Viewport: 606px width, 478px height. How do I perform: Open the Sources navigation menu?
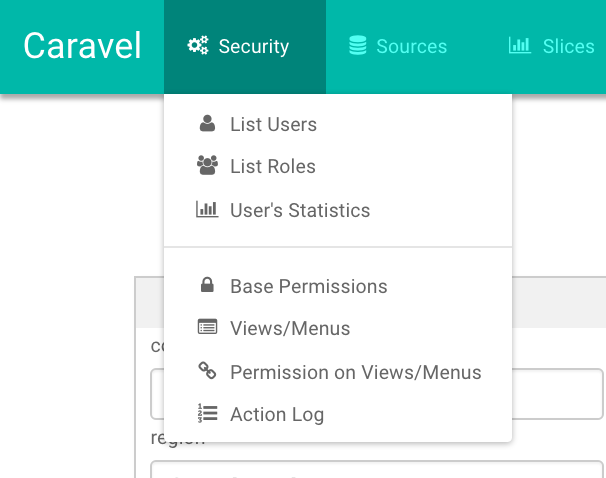(x=398, y=46)
